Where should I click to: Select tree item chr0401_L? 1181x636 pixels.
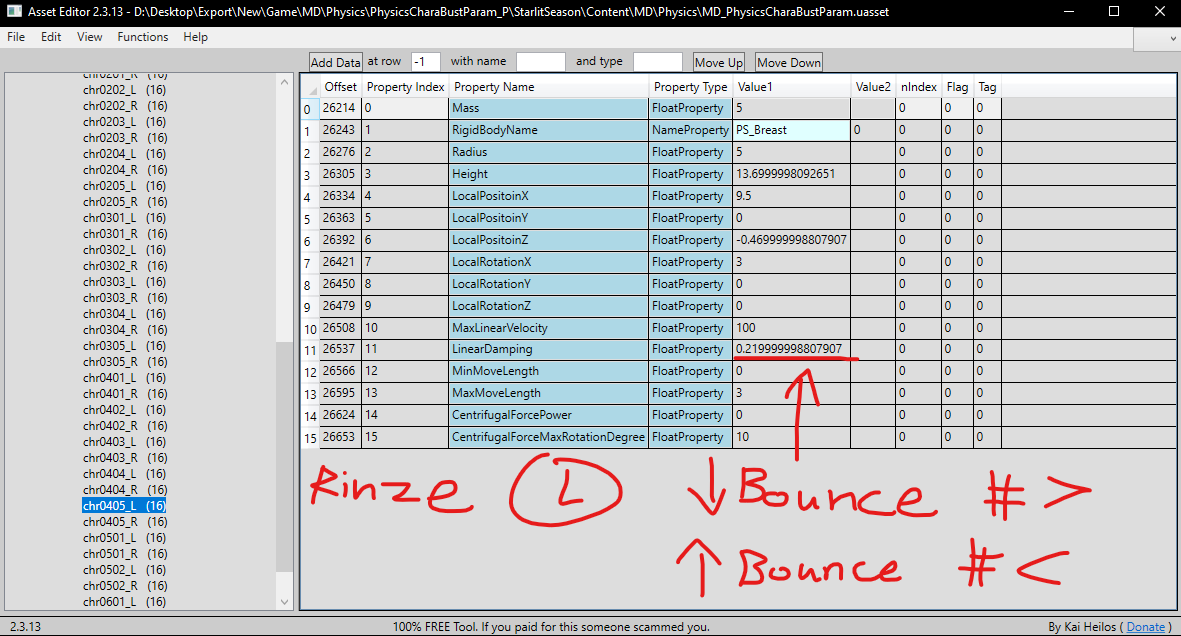[x=125, y=378]
